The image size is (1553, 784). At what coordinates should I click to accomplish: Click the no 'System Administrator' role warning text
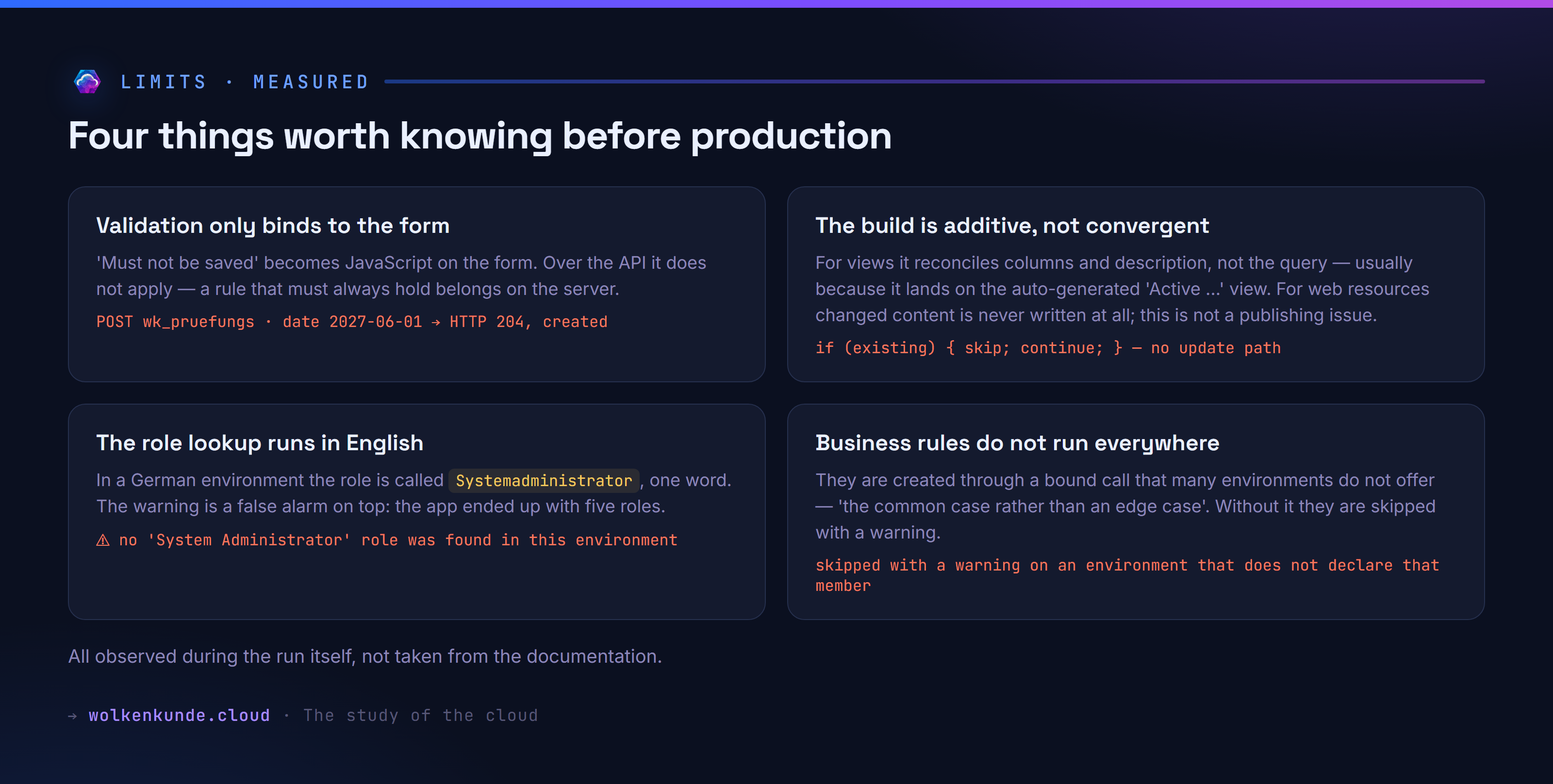pyautogui.click(x=398, y=540)
